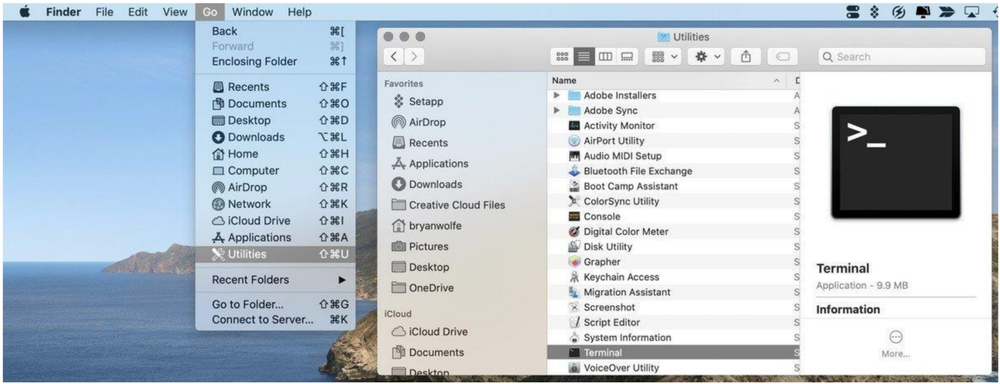Select iCloud Drive in the Go menu
The width and height of the screenshot is (1000, 384).
click(x=275, y=221)
